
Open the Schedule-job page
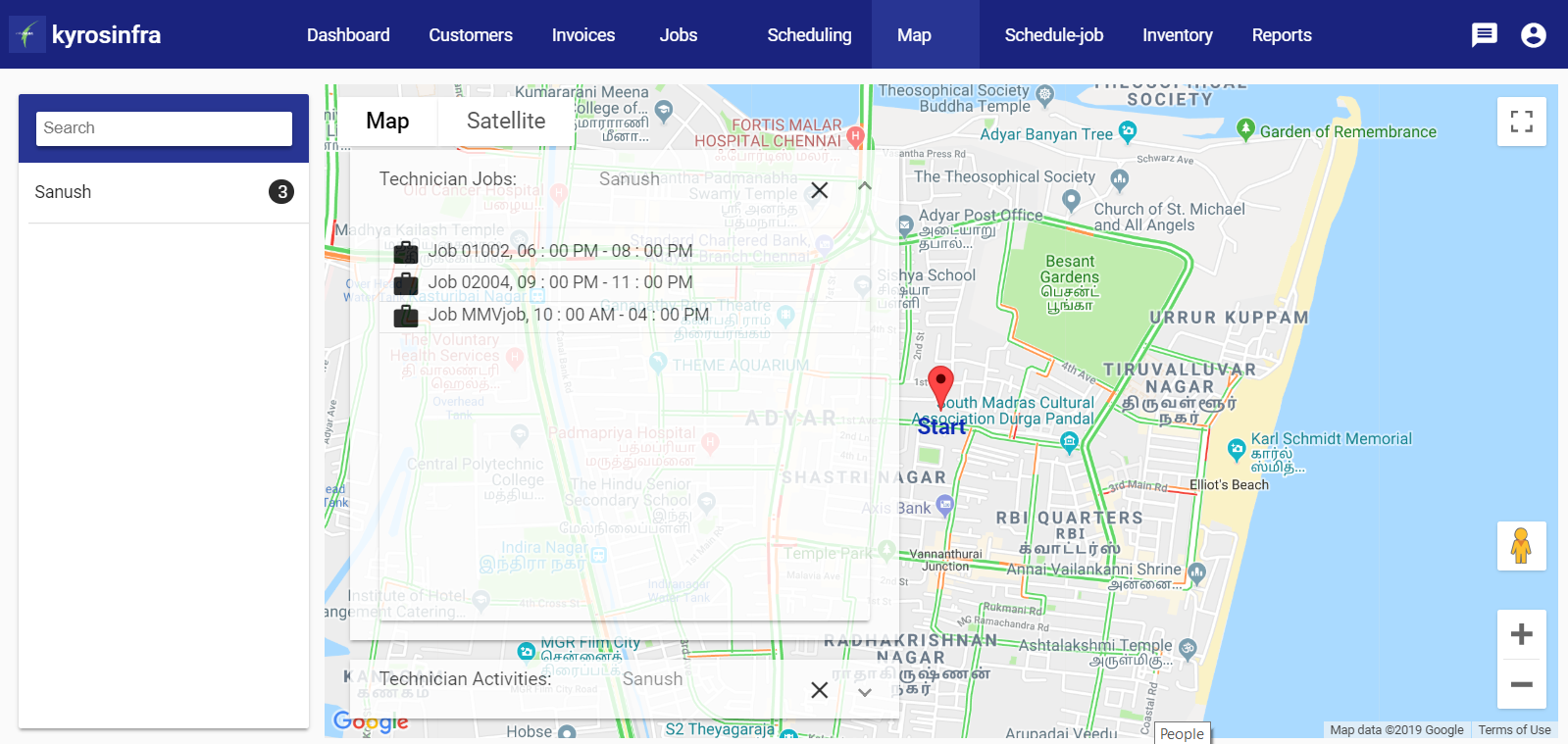tap(1054, 35)
